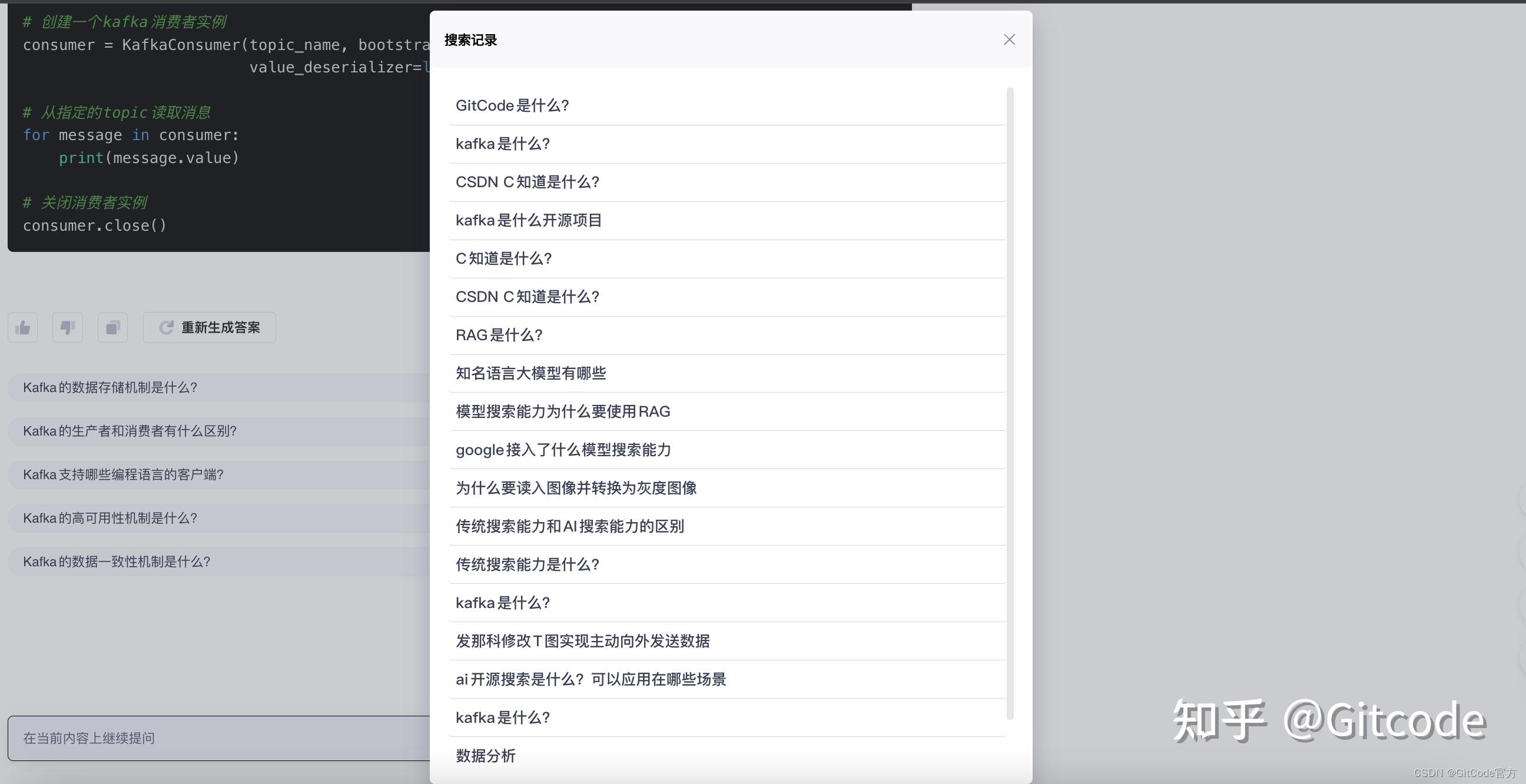The width and height of the screenshot is (1526, 784).
Task: Close the 搜索记录 dialog with the X icon
Action: [x=1009, y=39]
